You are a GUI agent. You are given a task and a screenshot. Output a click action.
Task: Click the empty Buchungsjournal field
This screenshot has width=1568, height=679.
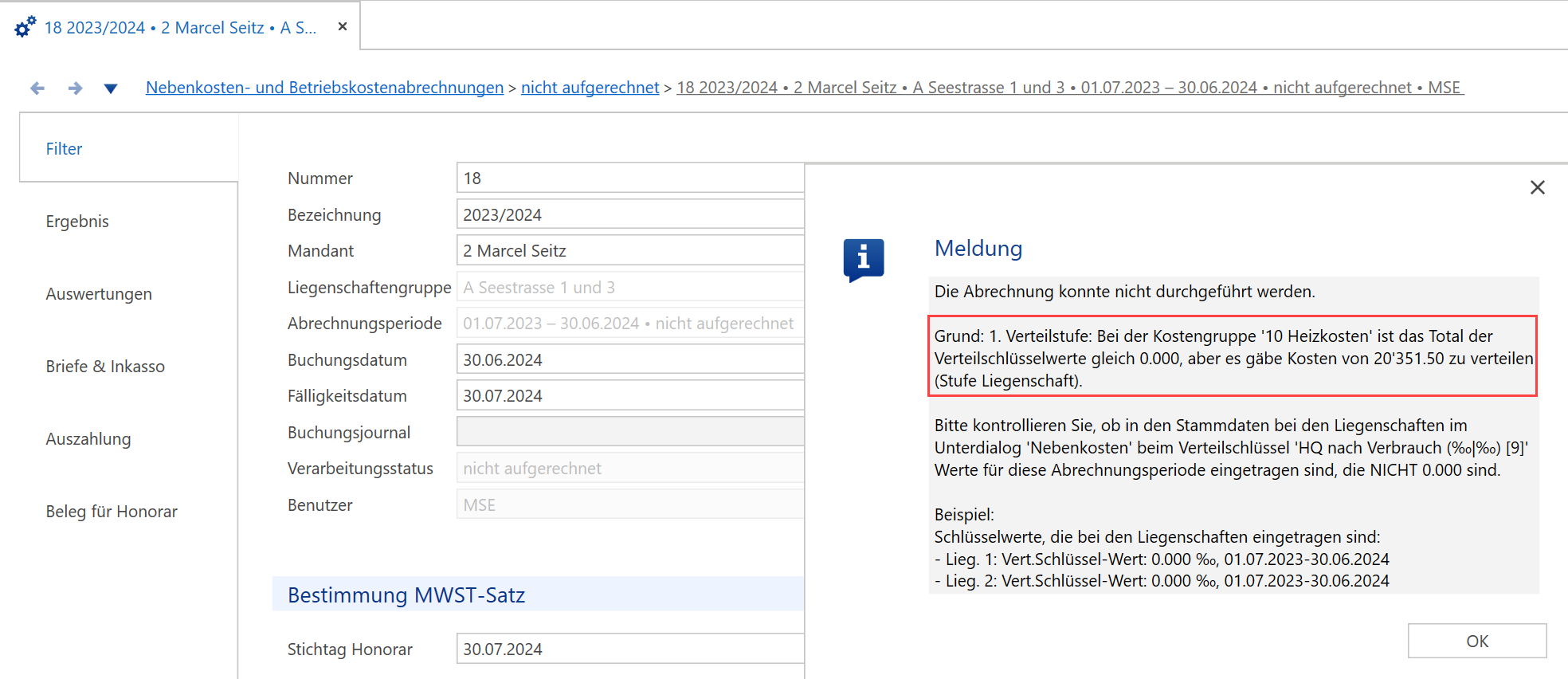click(630, 432)
